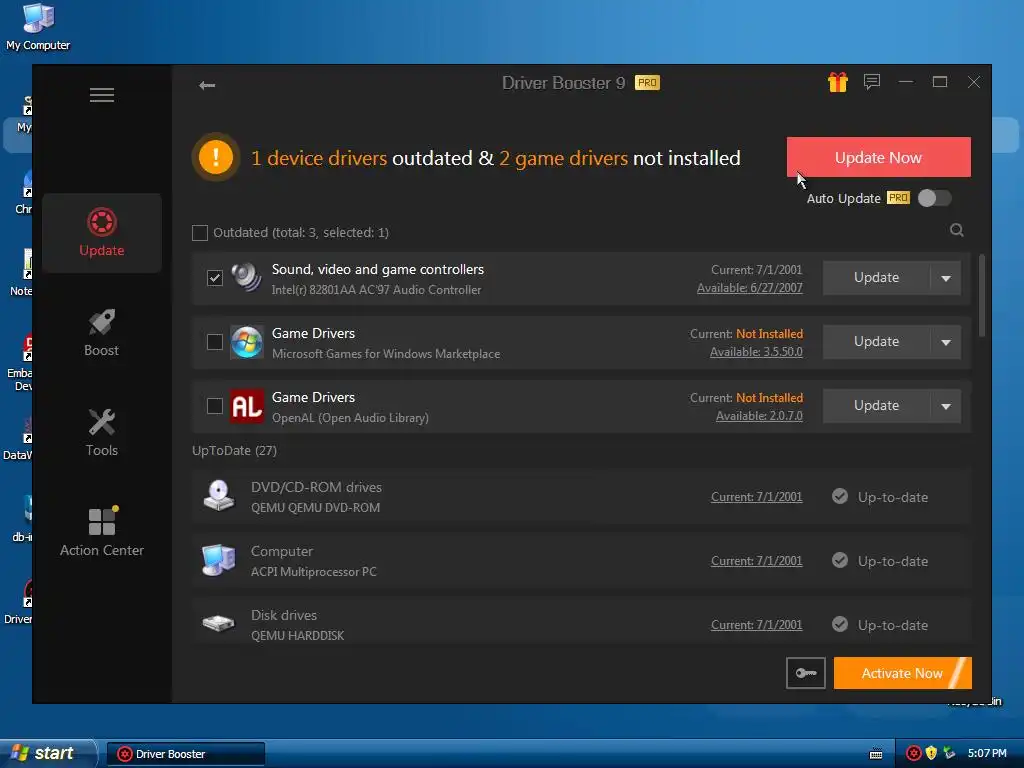Click the security shield tray icon
1024x768 pixels.
pyautogui.click(x=931, y=754)
